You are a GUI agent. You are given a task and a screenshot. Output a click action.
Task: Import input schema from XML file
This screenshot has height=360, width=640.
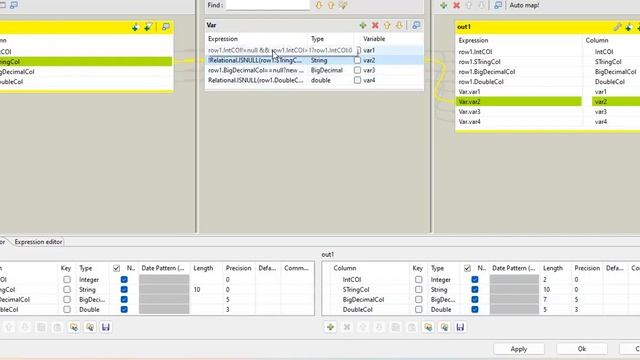tap(73, 327)
